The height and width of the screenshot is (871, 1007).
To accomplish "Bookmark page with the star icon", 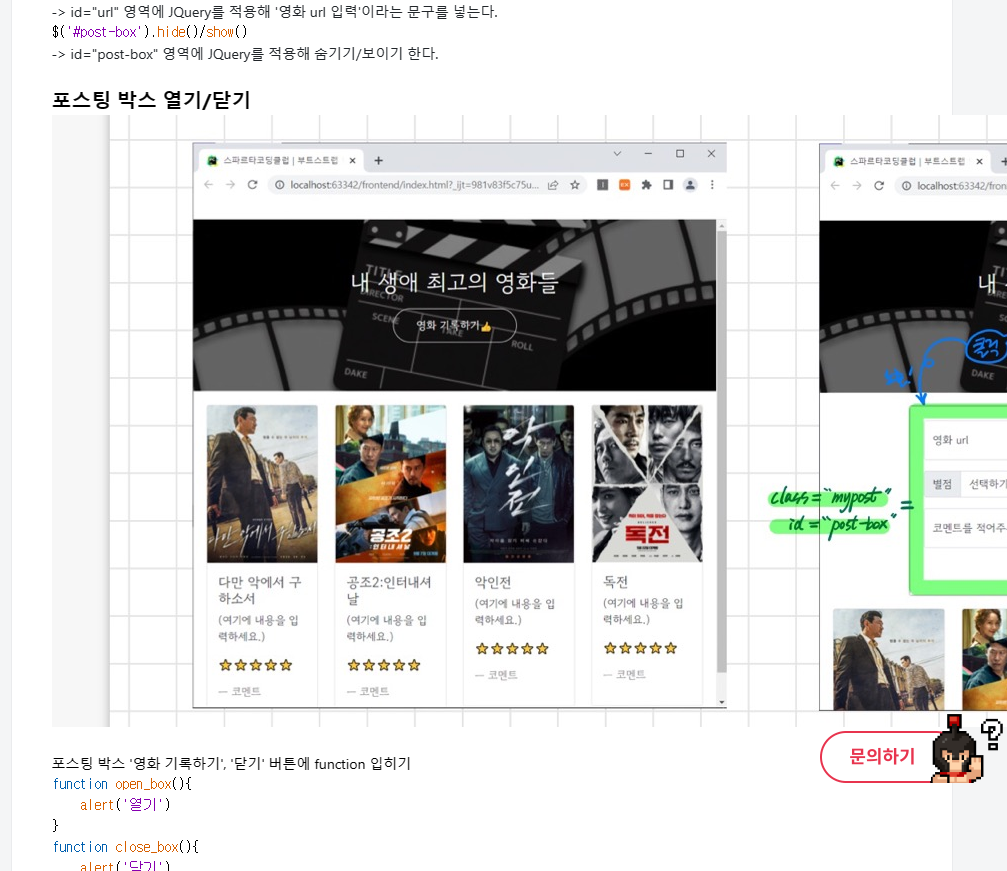I will pos(575,185).
